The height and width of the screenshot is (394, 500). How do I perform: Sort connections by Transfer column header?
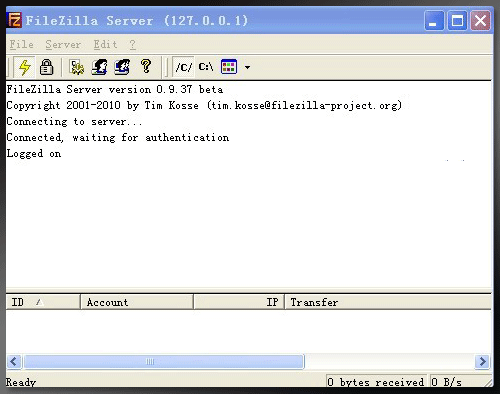[388, 302]
